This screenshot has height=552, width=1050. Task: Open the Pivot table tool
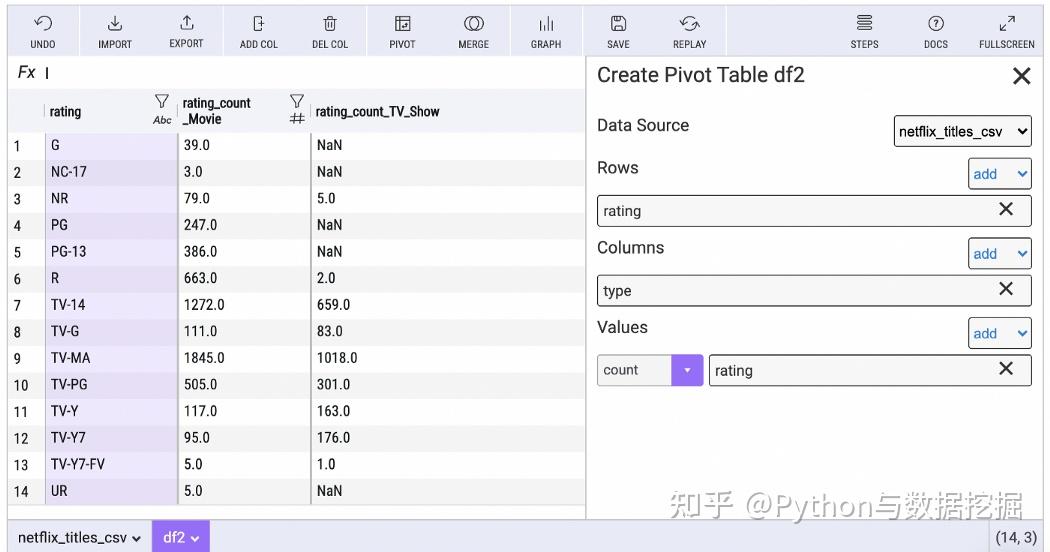click(402, 30)
